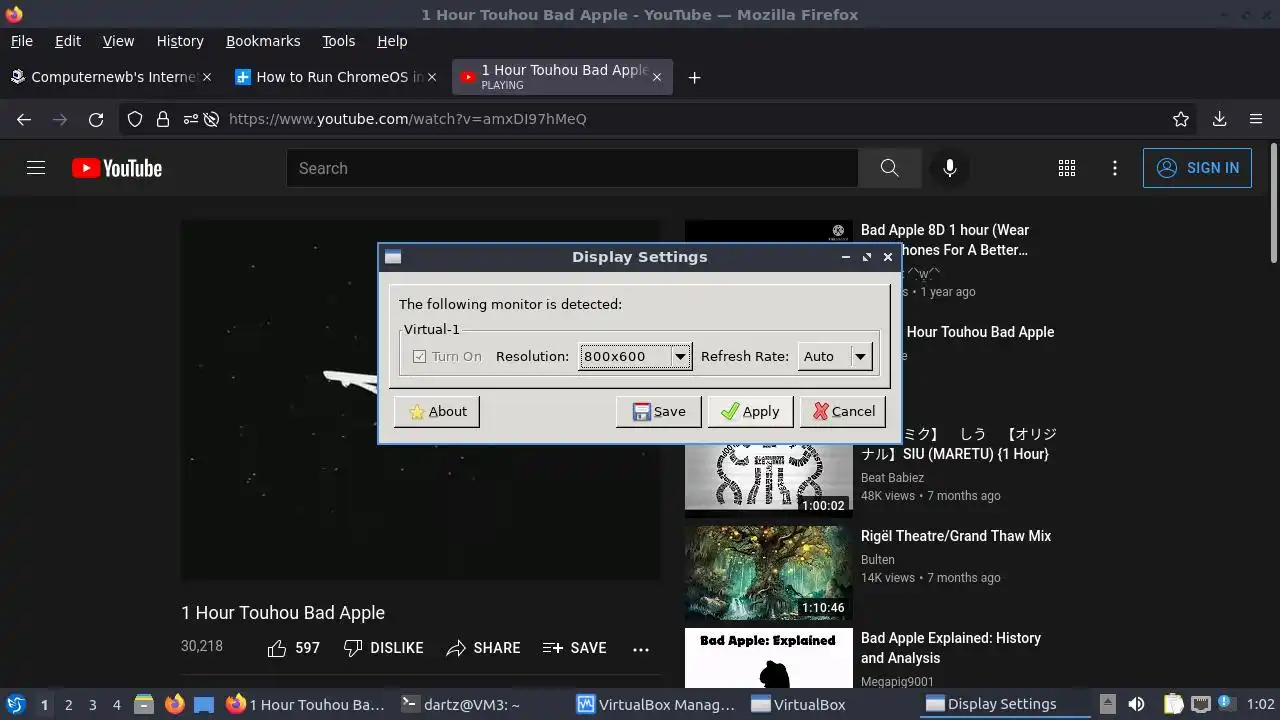Open the volume control in tray
Screen dimensions: 1280x720
click(1136, 704)
